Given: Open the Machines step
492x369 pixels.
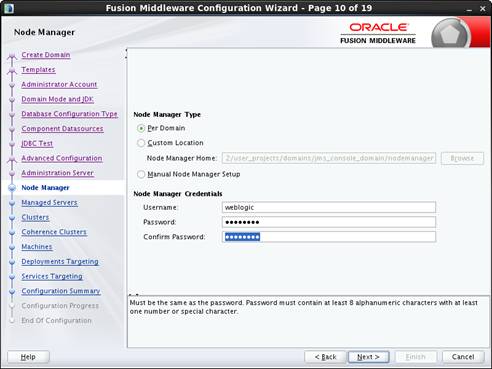Looking at the screenshot, I should point(37,247).
